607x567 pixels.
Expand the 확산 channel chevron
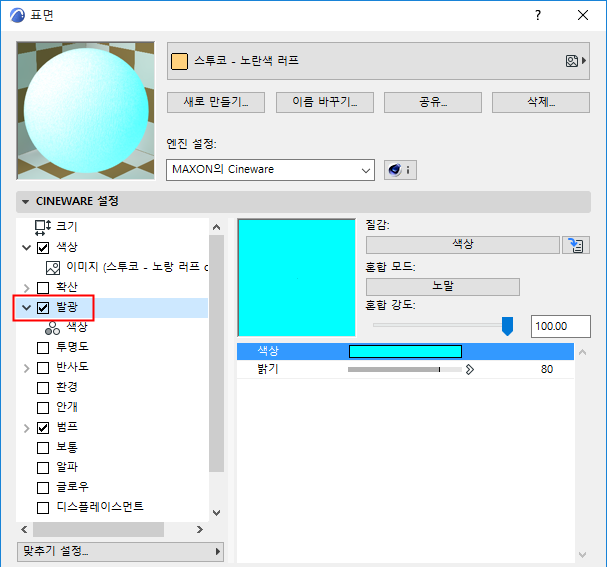coord(26,288)
